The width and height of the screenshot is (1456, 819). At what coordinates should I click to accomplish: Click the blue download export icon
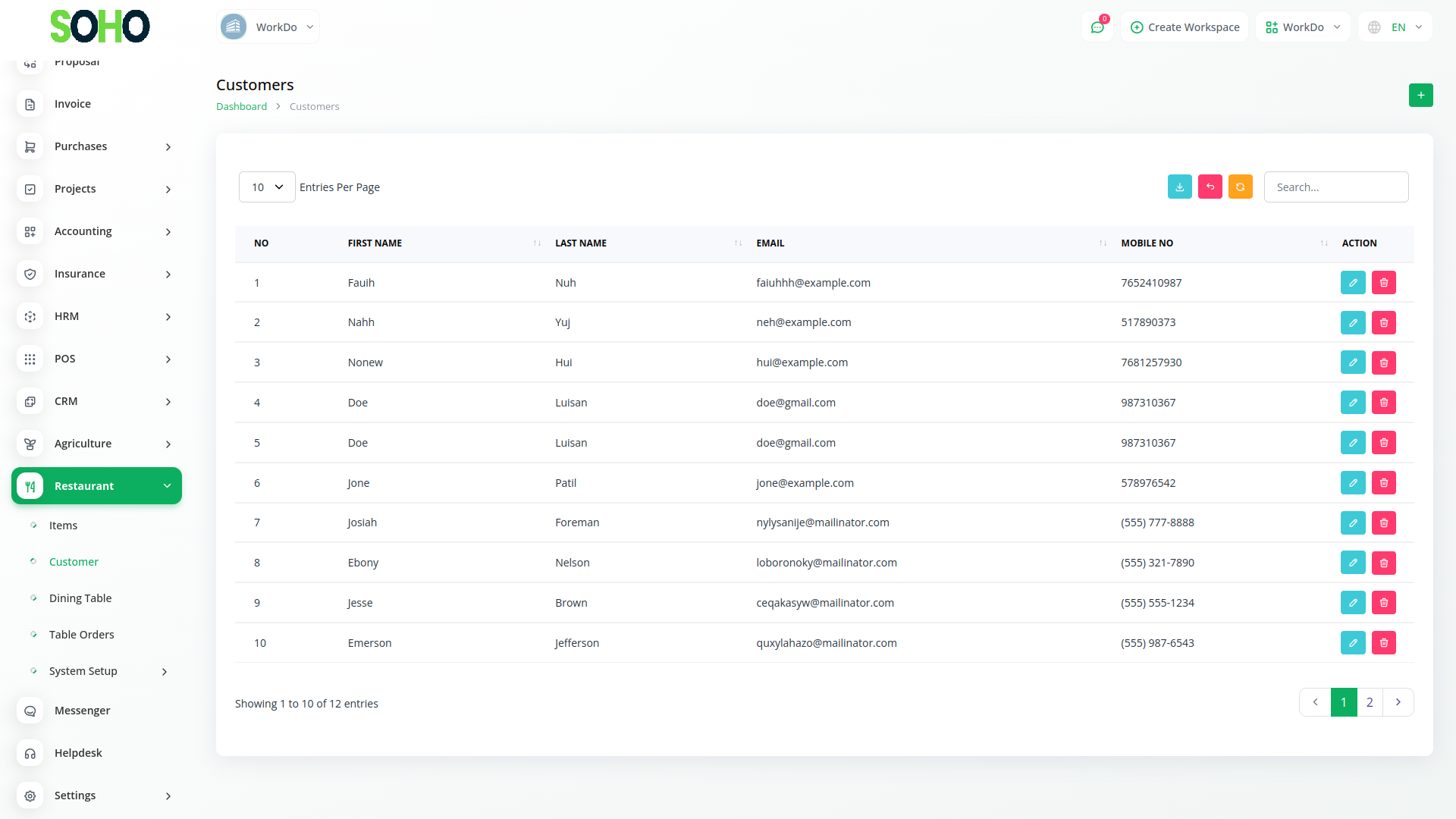(x=1179, y=187)
